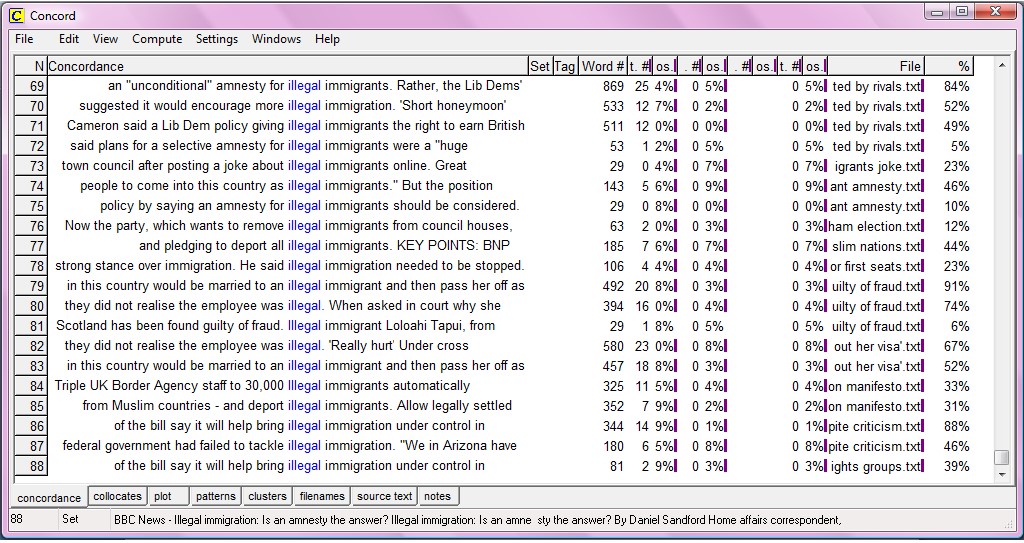
Task: Open the patterns tab
Action: (x=215, y=496)
